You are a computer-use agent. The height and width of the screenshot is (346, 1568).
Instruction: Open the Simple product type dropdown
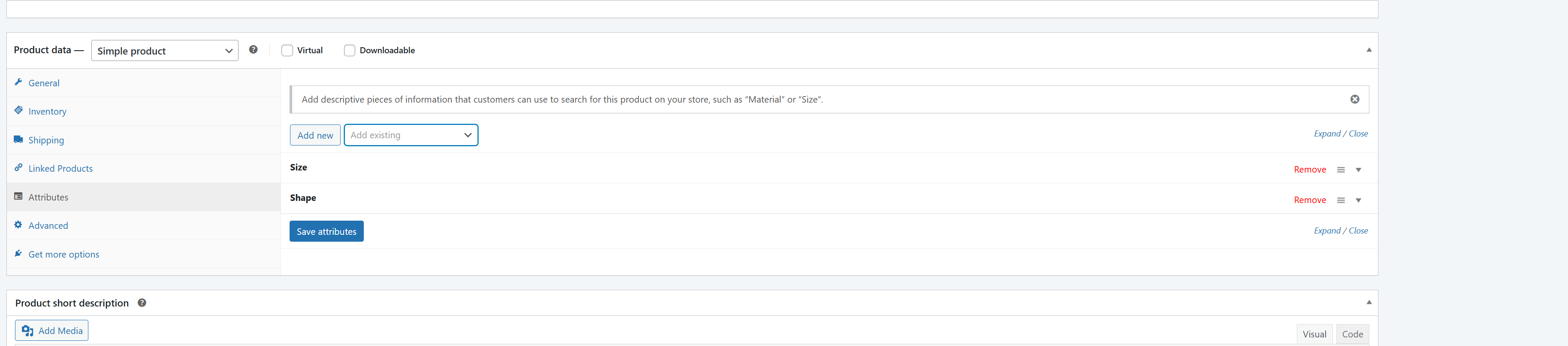click(x=164, y=51)
